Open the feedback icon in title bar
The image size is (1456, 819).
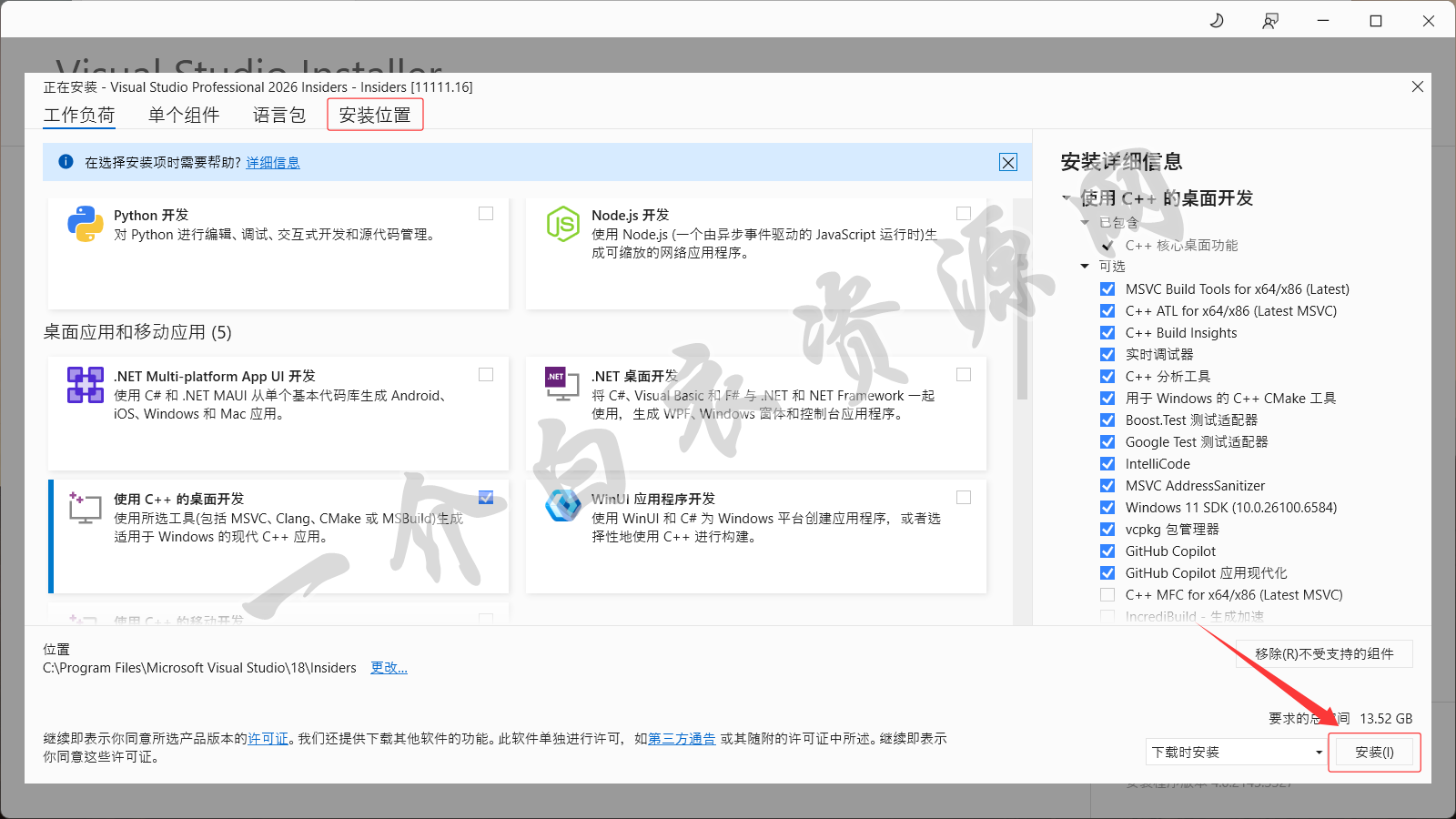(x=1270, y=20)
